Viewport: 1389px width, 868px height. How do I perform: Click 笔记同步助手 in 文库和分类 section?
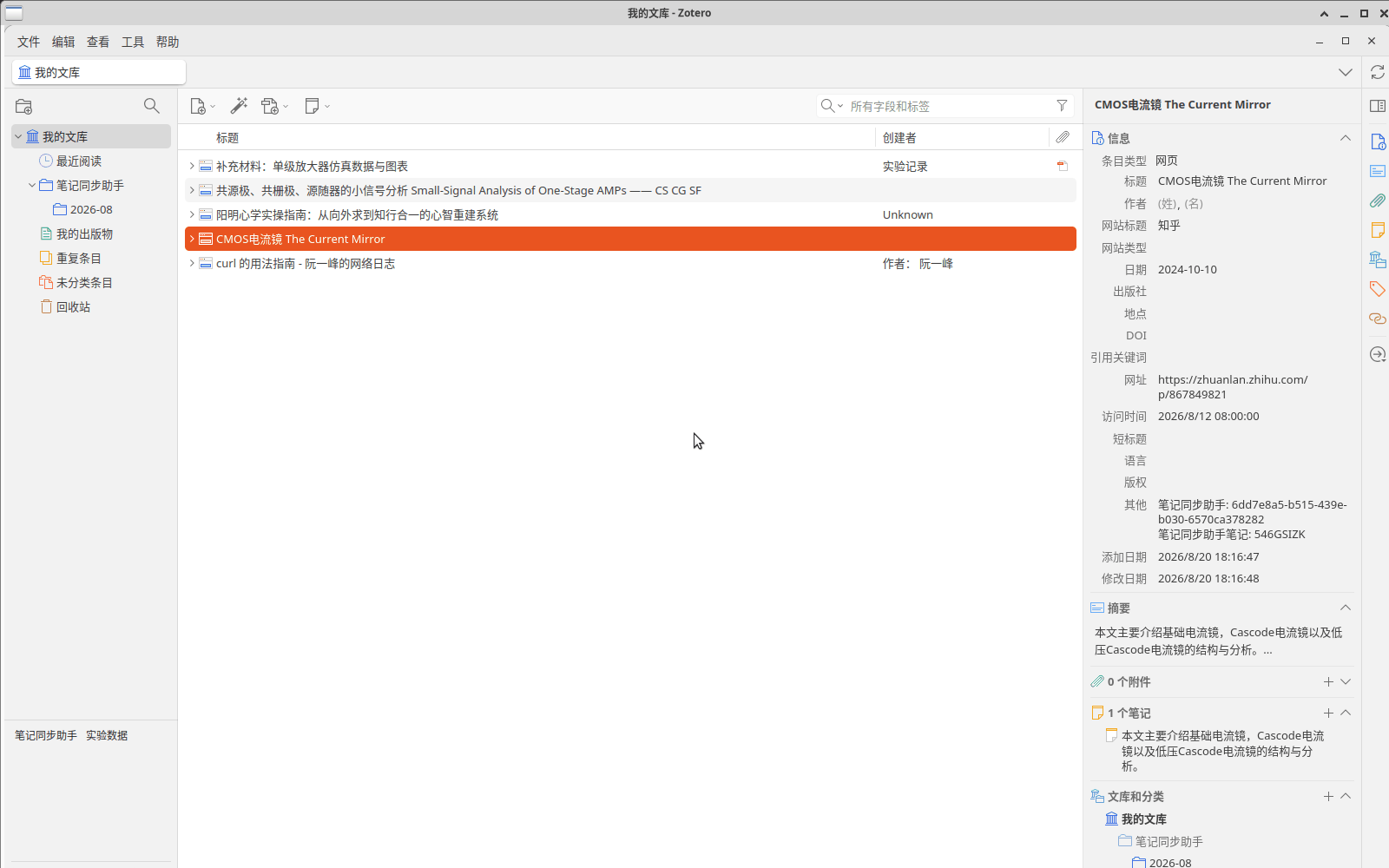click(1169, 841)
